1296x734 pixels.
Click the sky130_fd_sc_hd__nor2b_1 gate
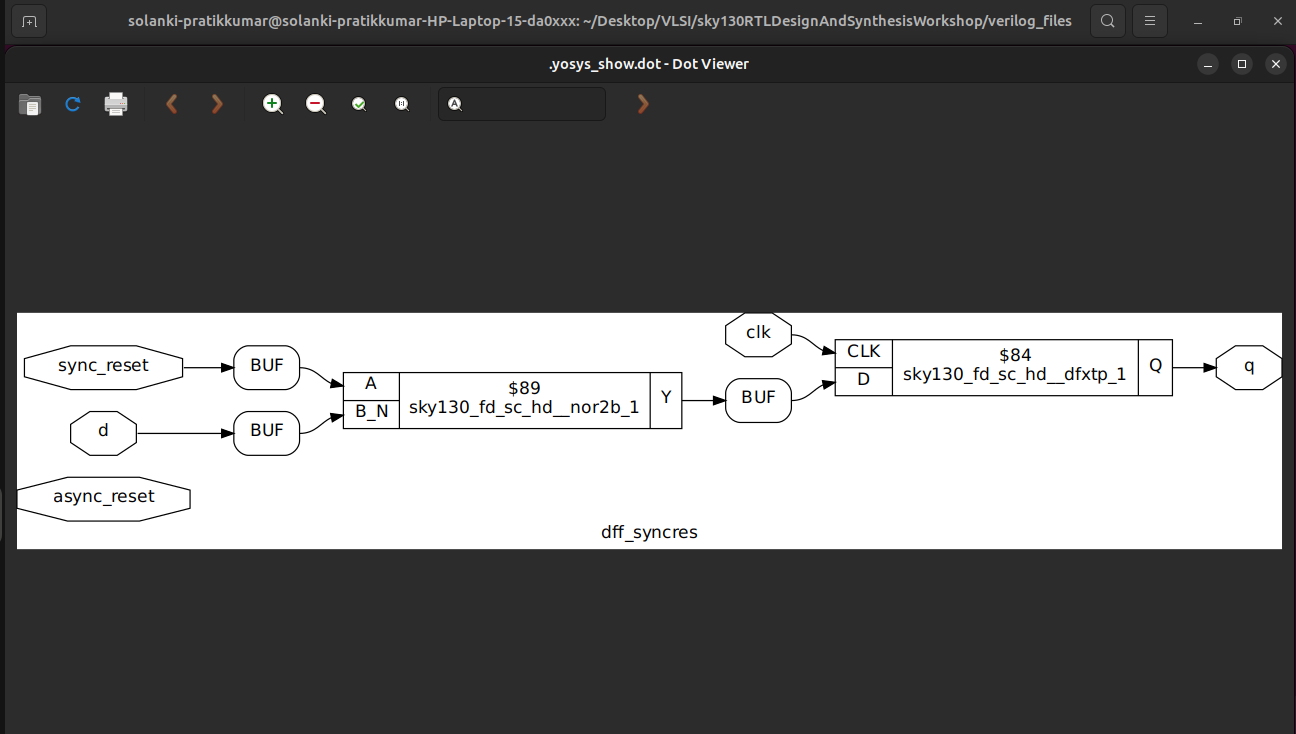524,400
